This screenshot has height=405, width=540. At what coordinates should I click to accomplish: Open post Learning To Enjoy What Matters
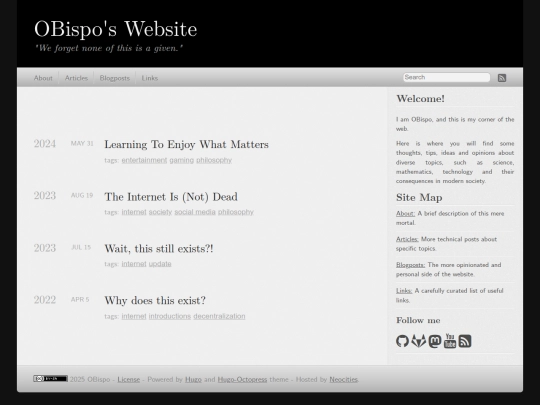click(x=186, y=145)
